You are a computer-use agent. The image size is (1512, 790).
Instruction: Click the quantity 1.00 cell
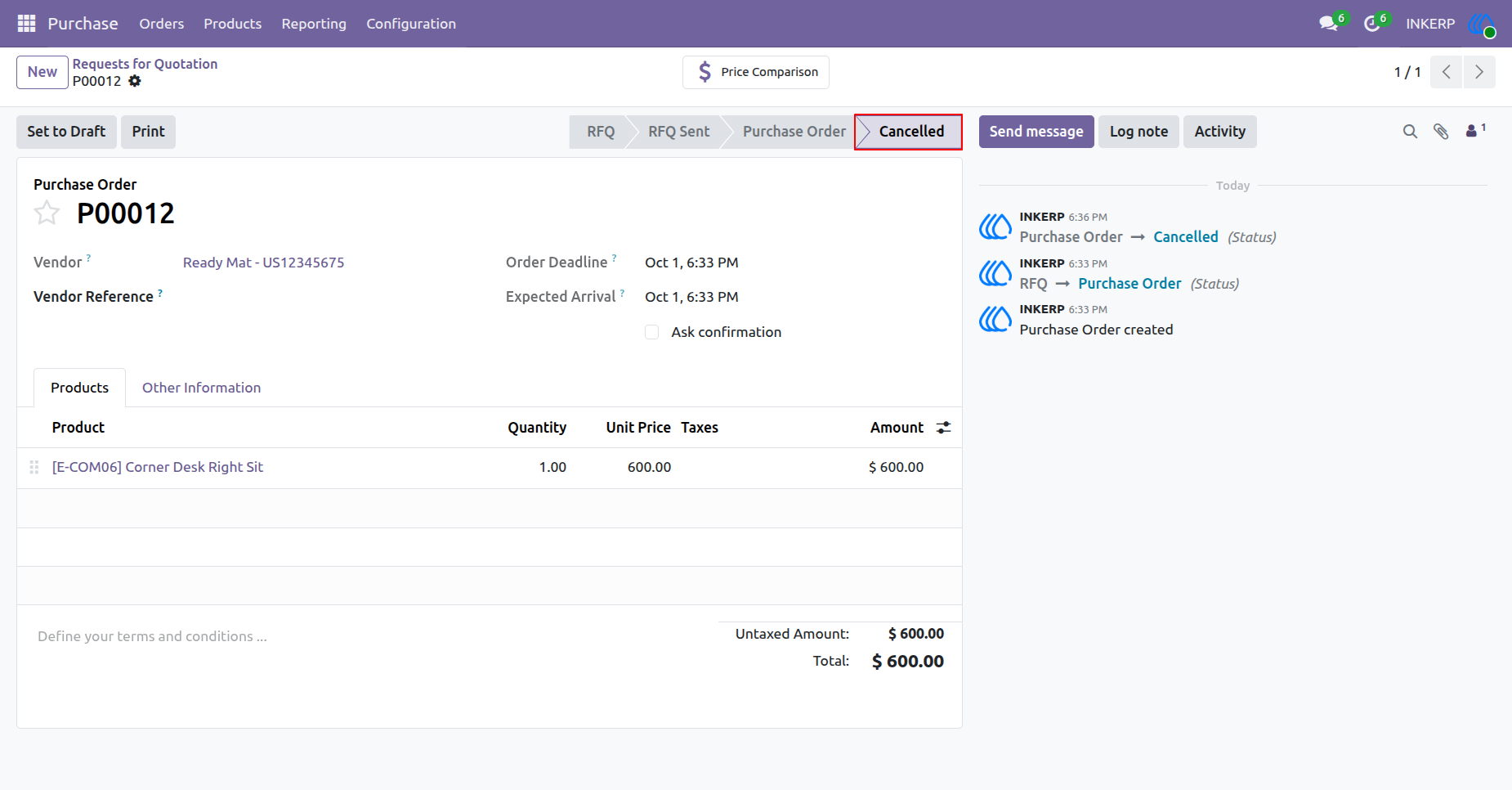(552, 467)
